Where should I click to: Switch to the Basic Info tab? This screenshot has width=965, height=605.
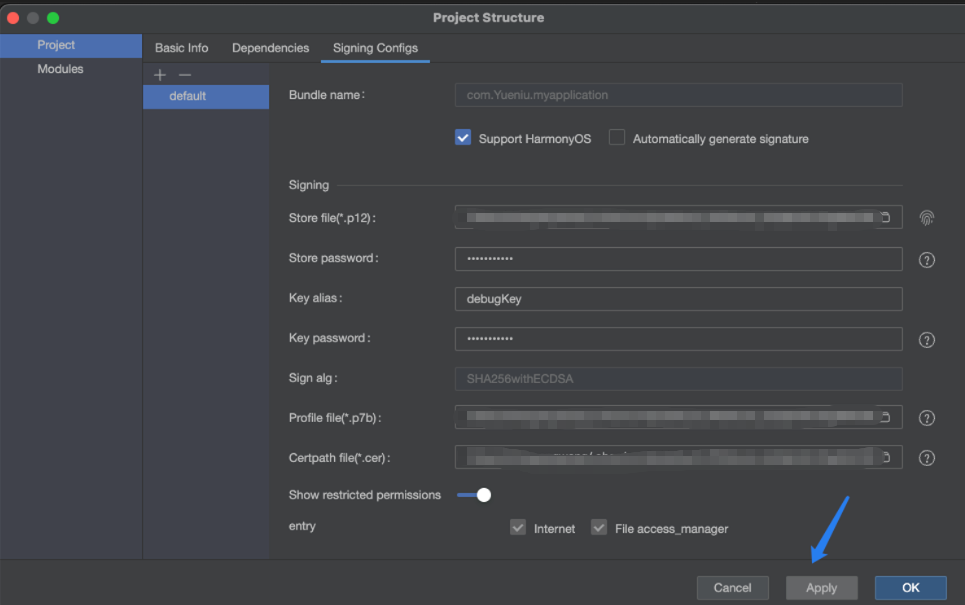point(182,48)
